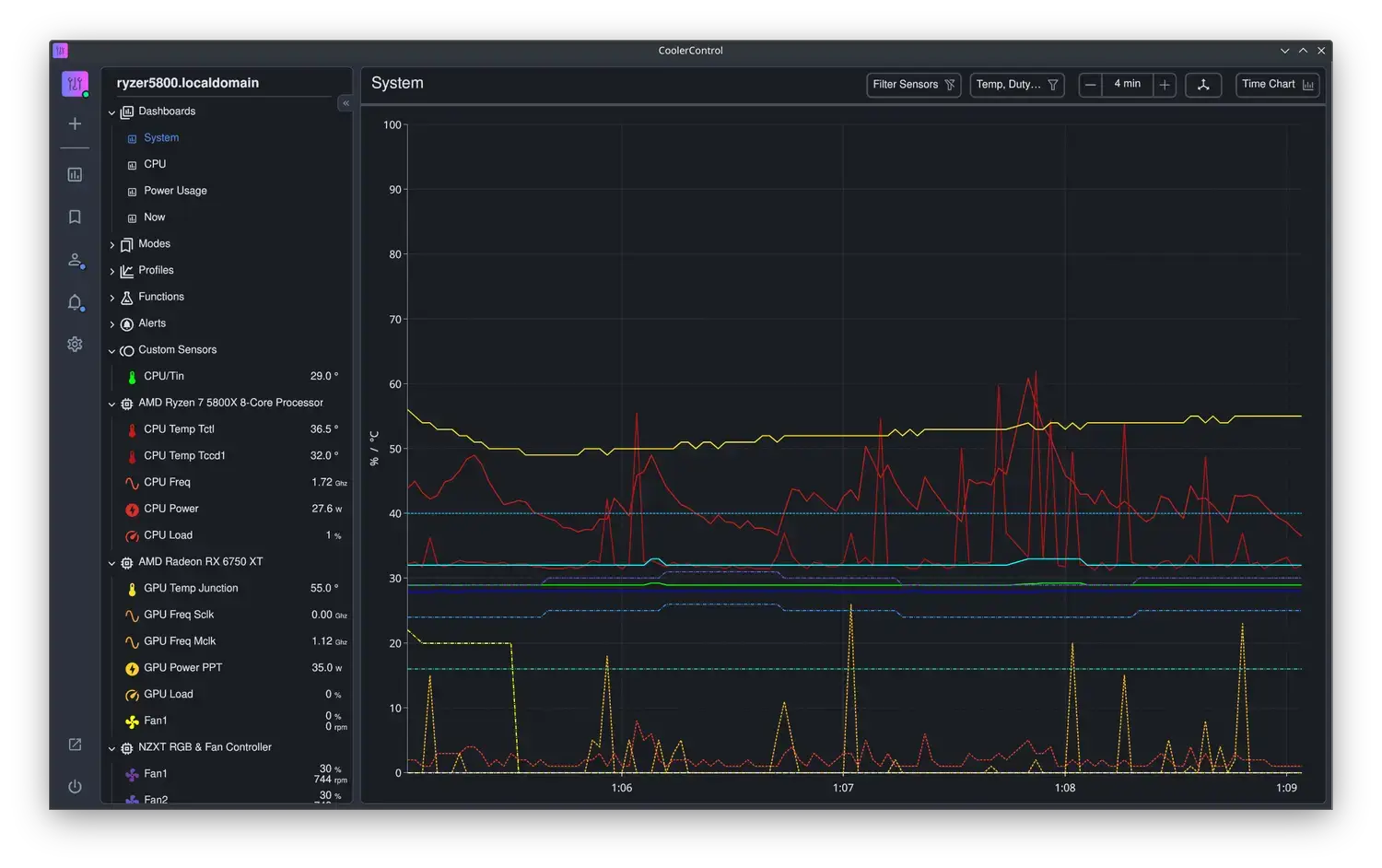Click the open-in-new-window icon in the sidebar
Screen dimensions: 1382x868
coord(75,745)
